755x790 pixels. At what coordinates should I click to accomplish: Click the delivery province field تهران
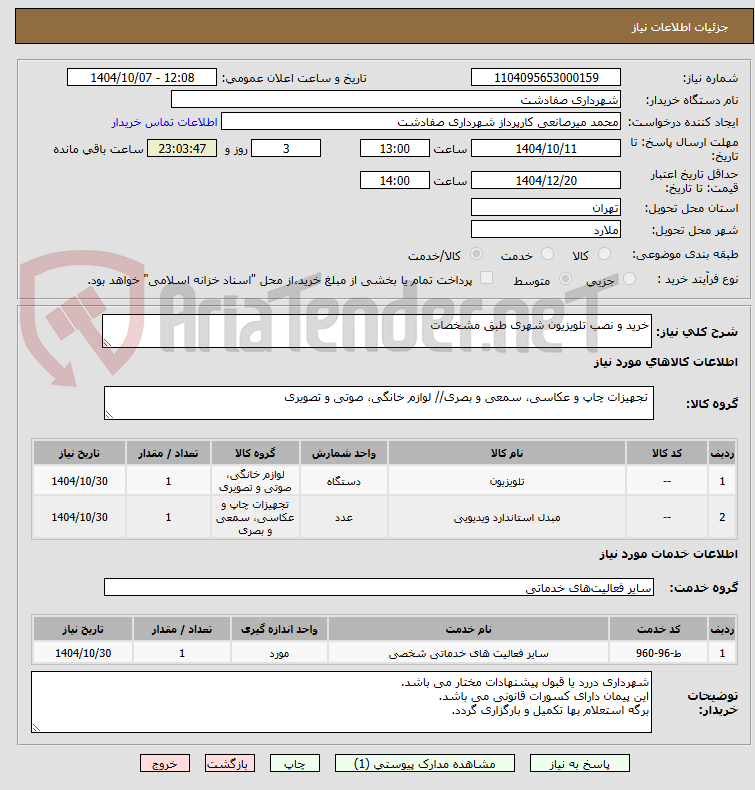click(x=545, y=207)
